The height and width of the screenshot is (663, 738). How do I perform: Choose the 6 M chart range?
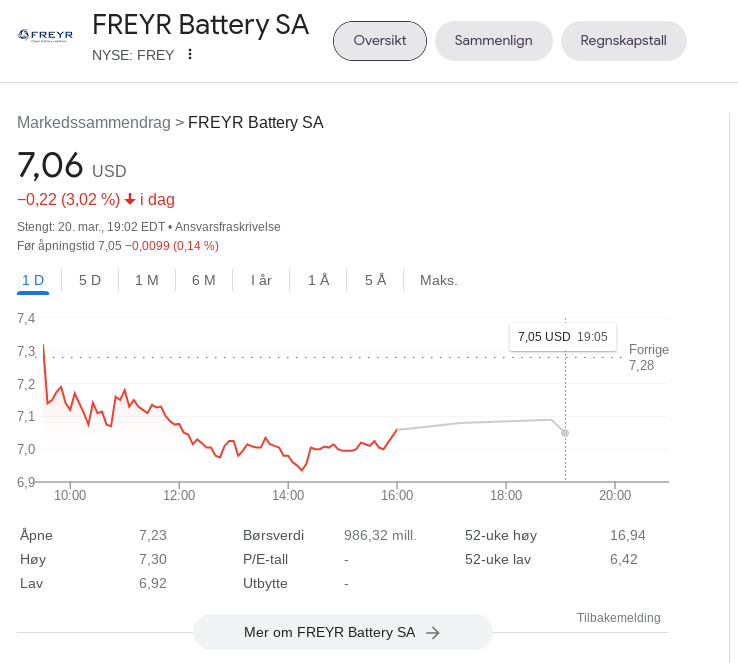point(204,280)
